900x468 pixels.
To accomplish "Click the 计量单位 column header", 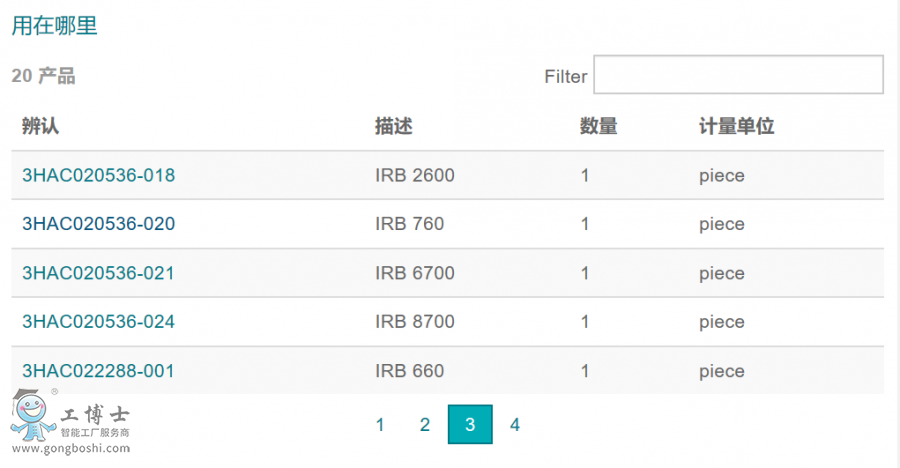I will (x=736, y=127).
